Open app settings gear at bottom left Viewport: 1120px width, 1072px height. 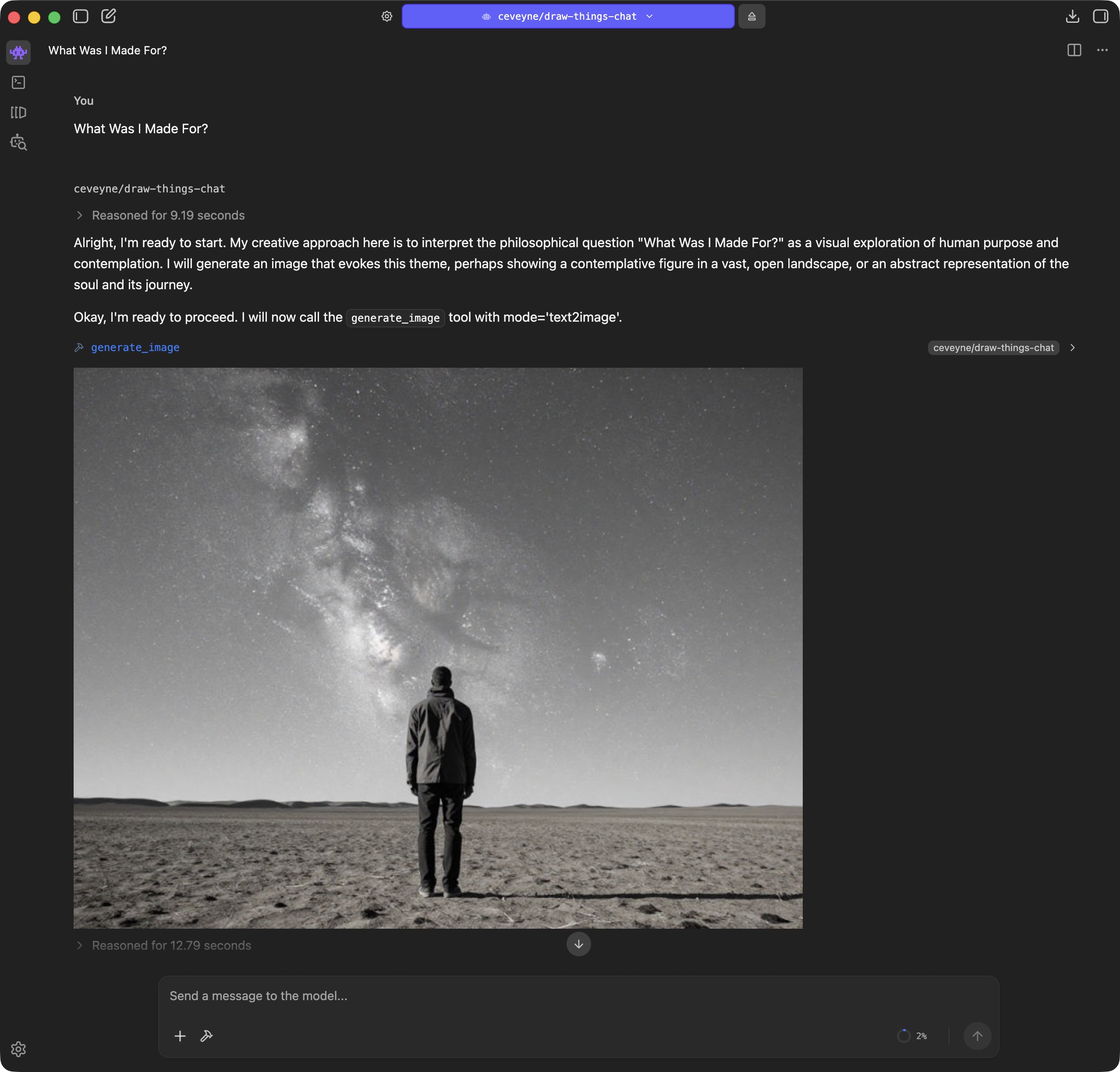coord(18,1049)
